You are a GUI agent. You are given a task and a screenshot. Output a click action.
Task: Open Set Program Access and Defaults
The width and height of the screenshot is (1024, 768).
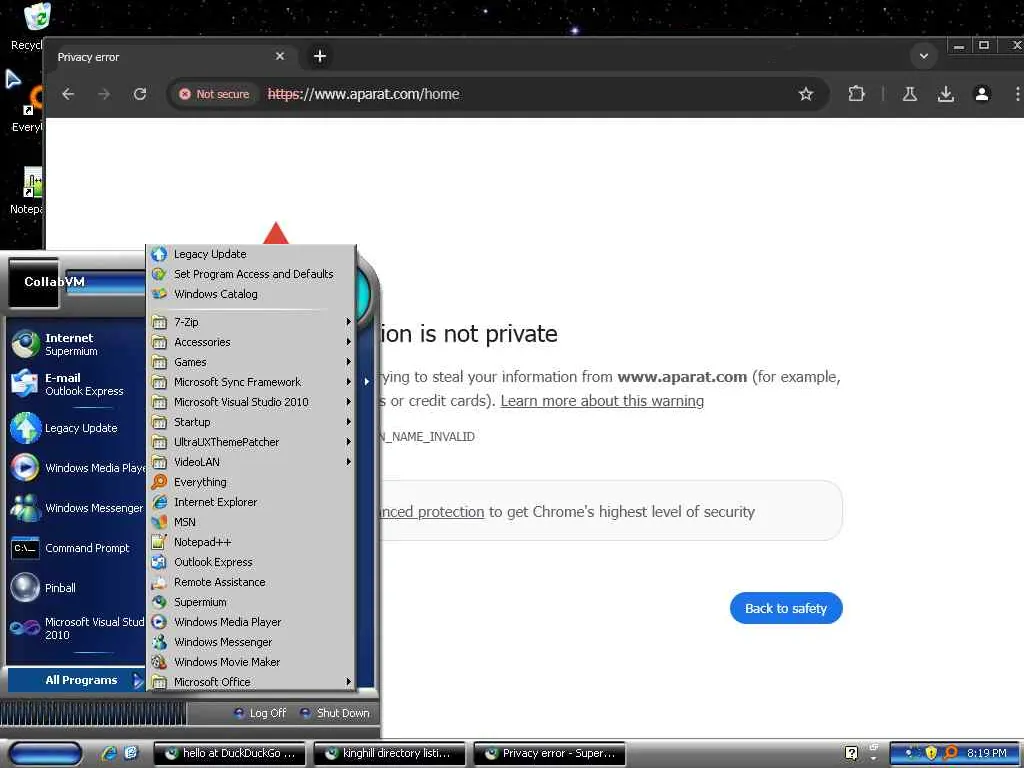(251, 274)
